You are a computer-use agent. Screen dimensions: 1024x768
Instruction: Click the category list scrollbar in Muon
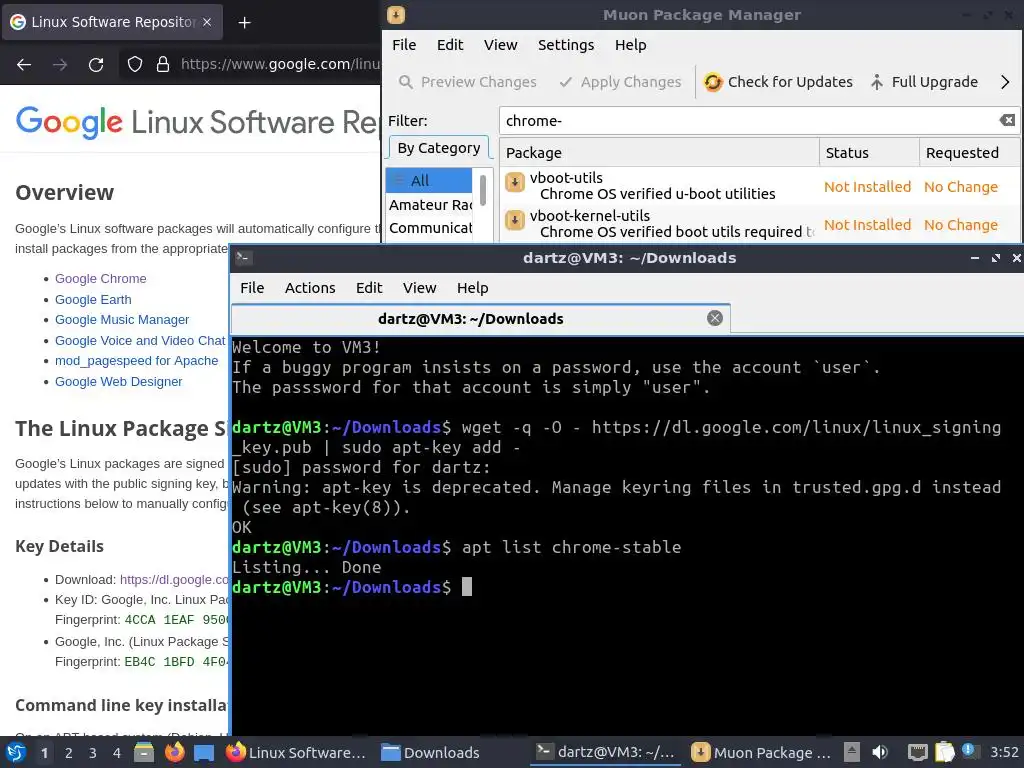pos(483,191)
